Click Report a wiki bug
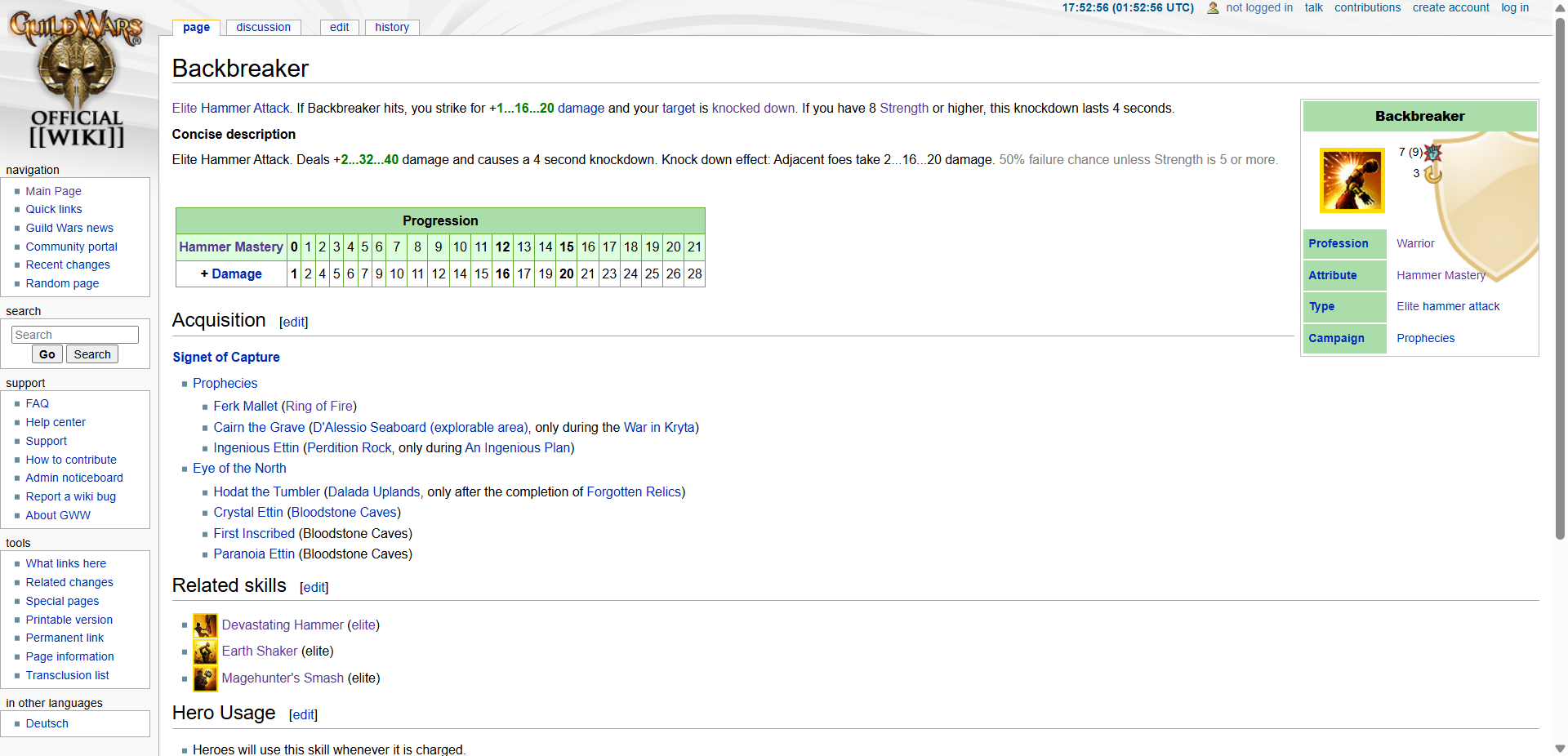Image resolution: width=1568 pixels, height=756 pixels. (70, 496)
